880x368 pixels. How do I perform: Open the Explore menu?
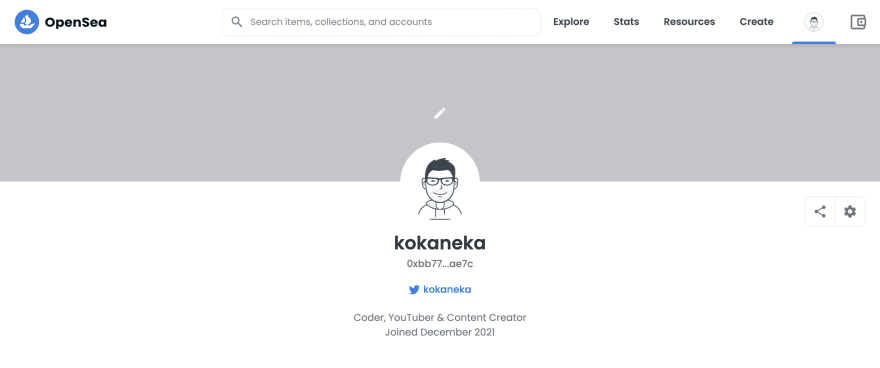point(571,22)
